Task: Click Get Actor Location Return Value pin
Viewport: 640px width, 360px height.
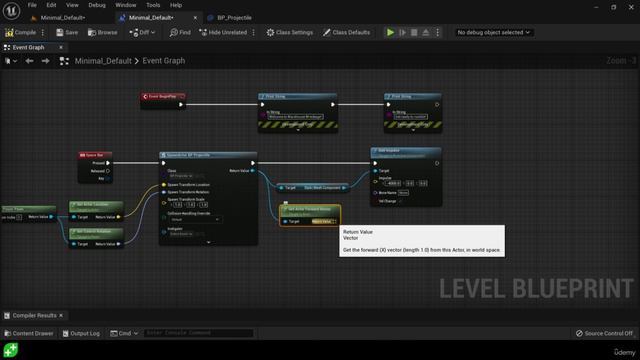Action: point(119,217)
